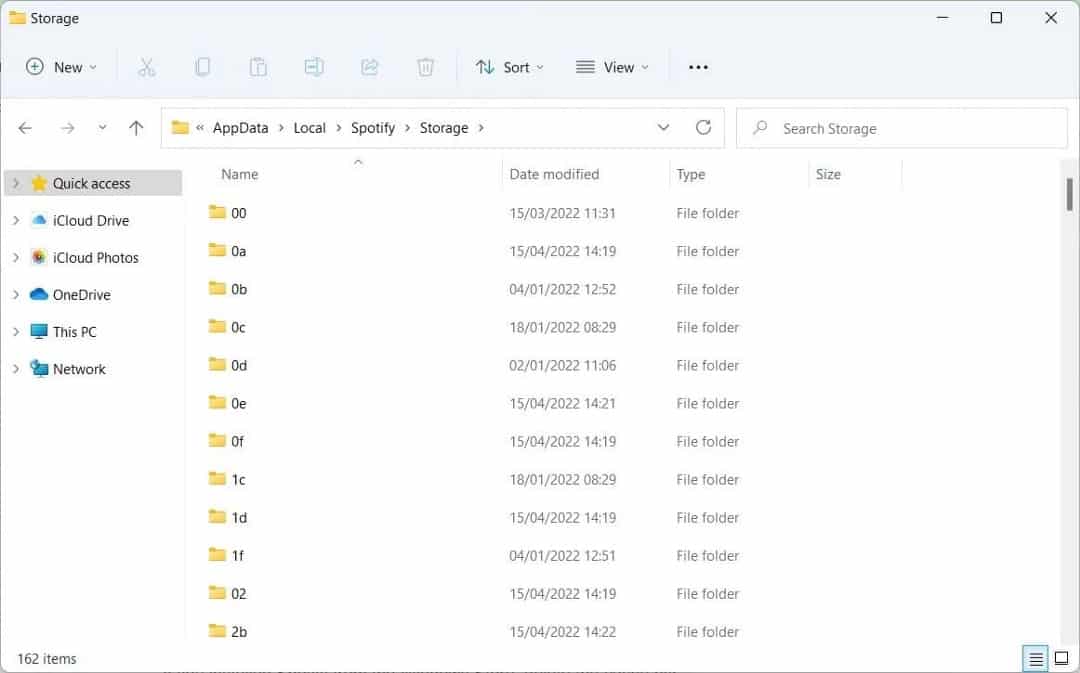Select the Cut icon in the toolbar
The width and height of the screenshot is (1080, 673).
[147, 67]
